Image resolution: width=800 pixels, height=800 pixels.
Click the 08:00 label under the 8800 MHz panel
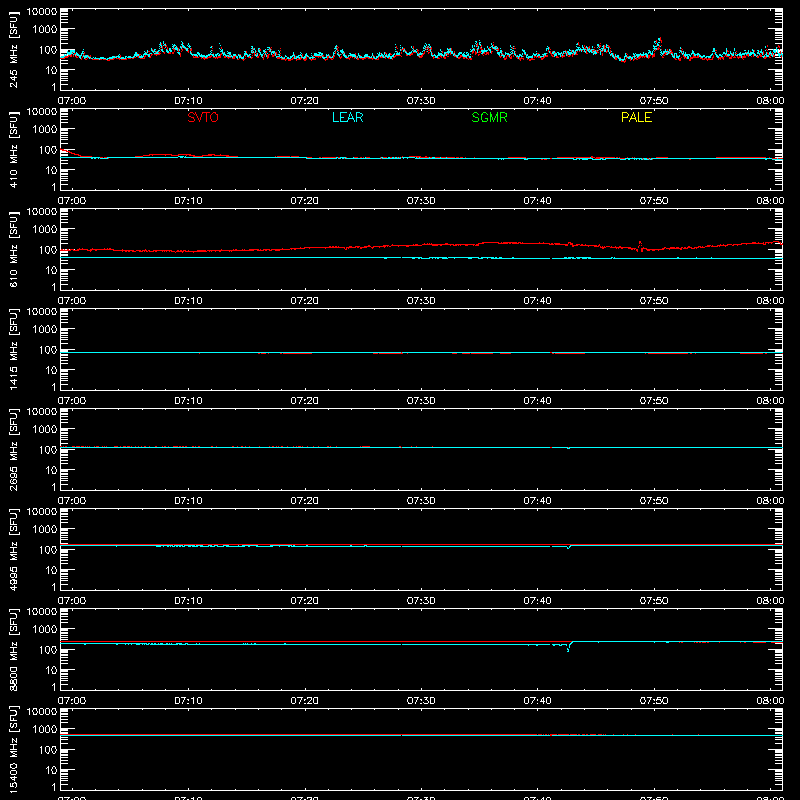pos(770,701)
